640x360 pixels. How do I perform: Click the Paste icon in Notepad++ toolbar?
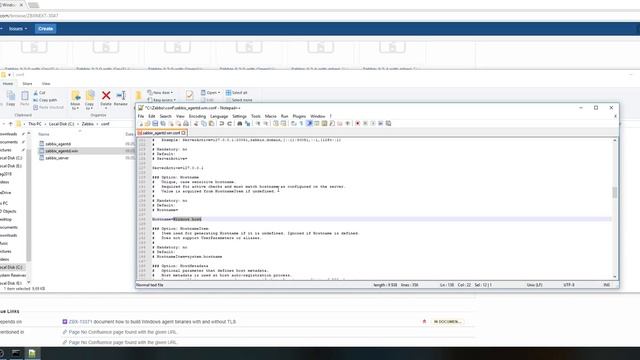point(211,123)
